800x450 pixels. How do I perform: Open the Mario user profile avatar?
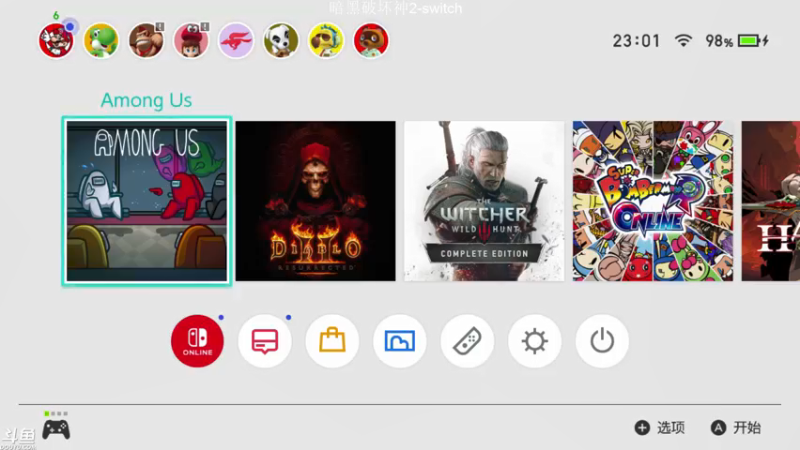[x=56, y=40]
